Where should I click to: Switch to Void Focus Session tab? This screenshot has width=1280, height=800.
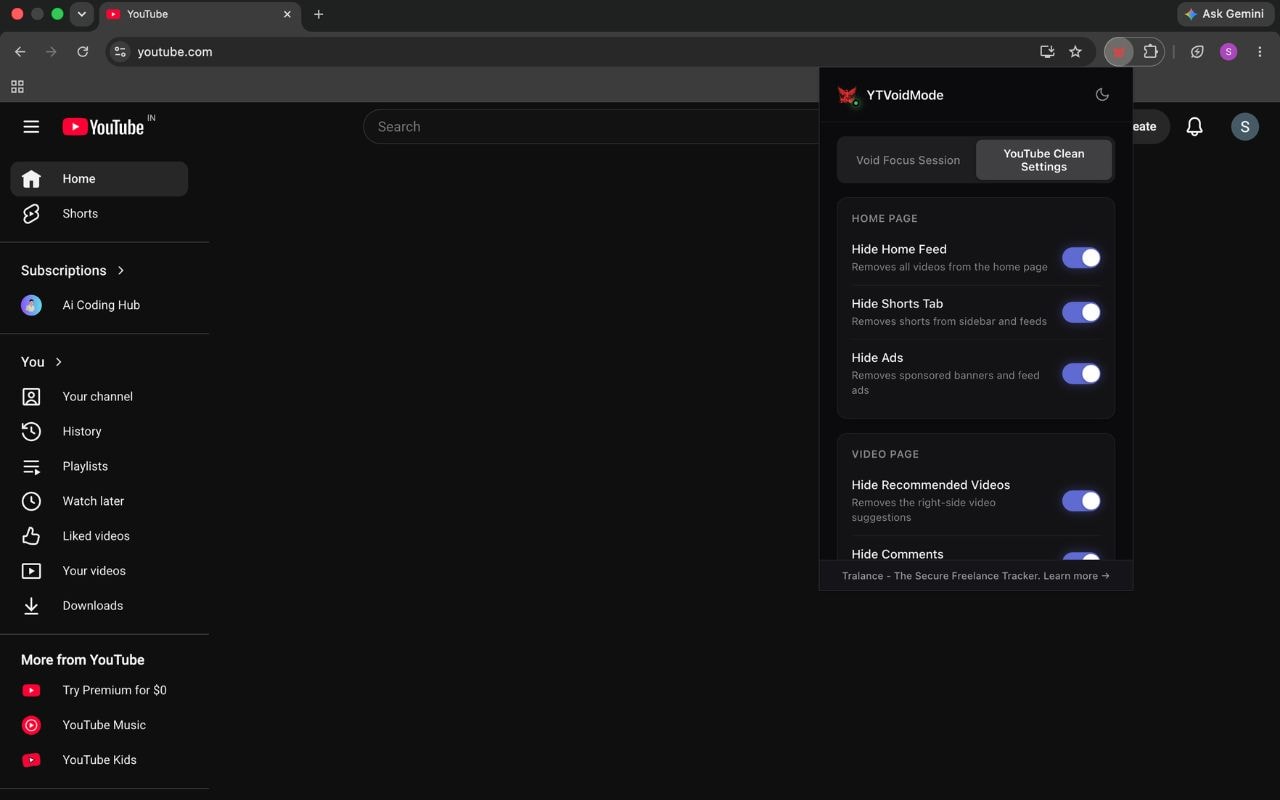(x=908, y=160)
